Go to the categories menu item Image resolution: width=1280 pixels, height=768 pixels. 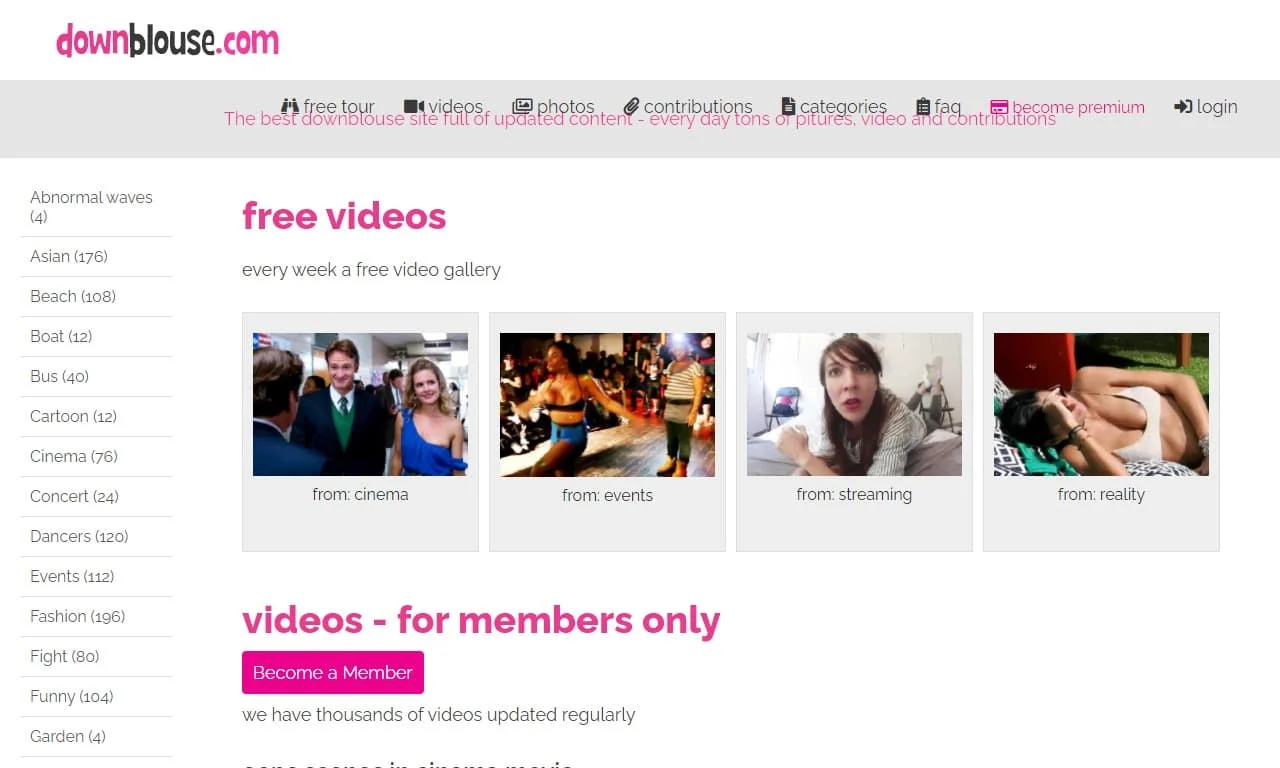point(843,106)
